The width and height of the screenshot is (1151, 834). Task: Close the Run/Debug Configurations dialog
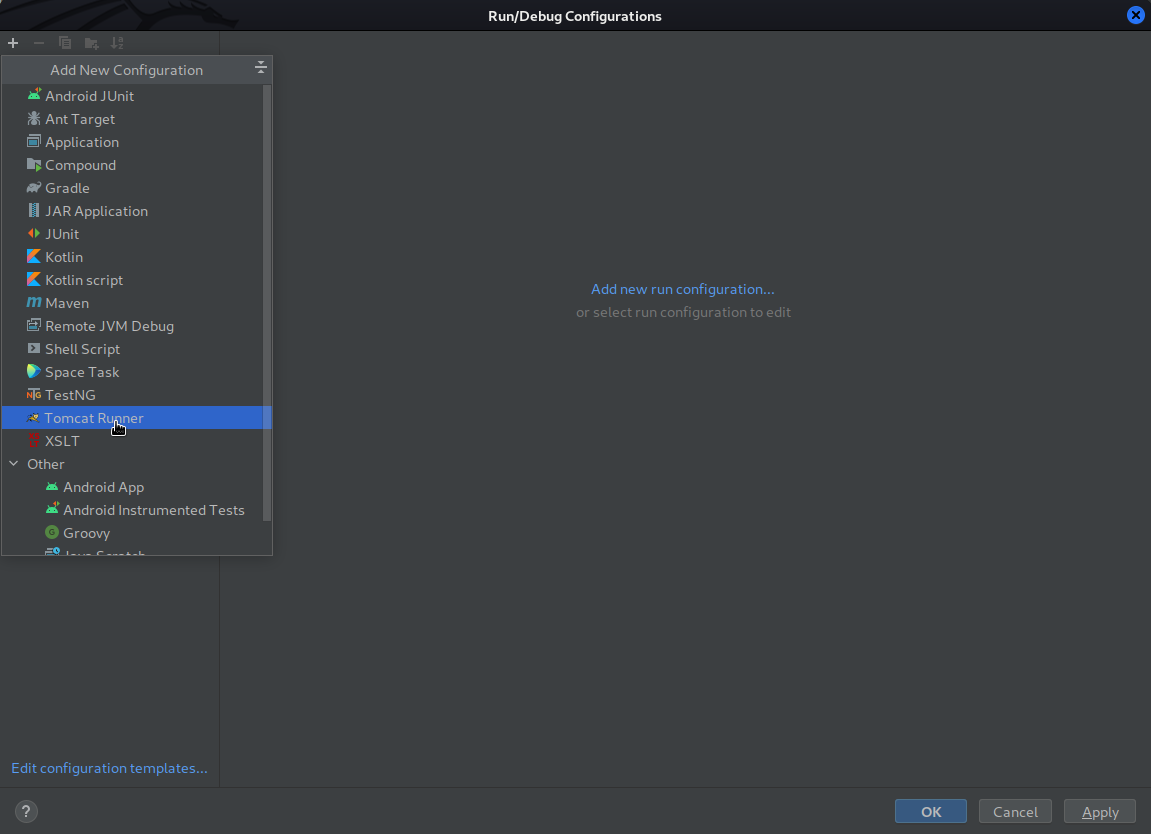tap(1135, 15)
